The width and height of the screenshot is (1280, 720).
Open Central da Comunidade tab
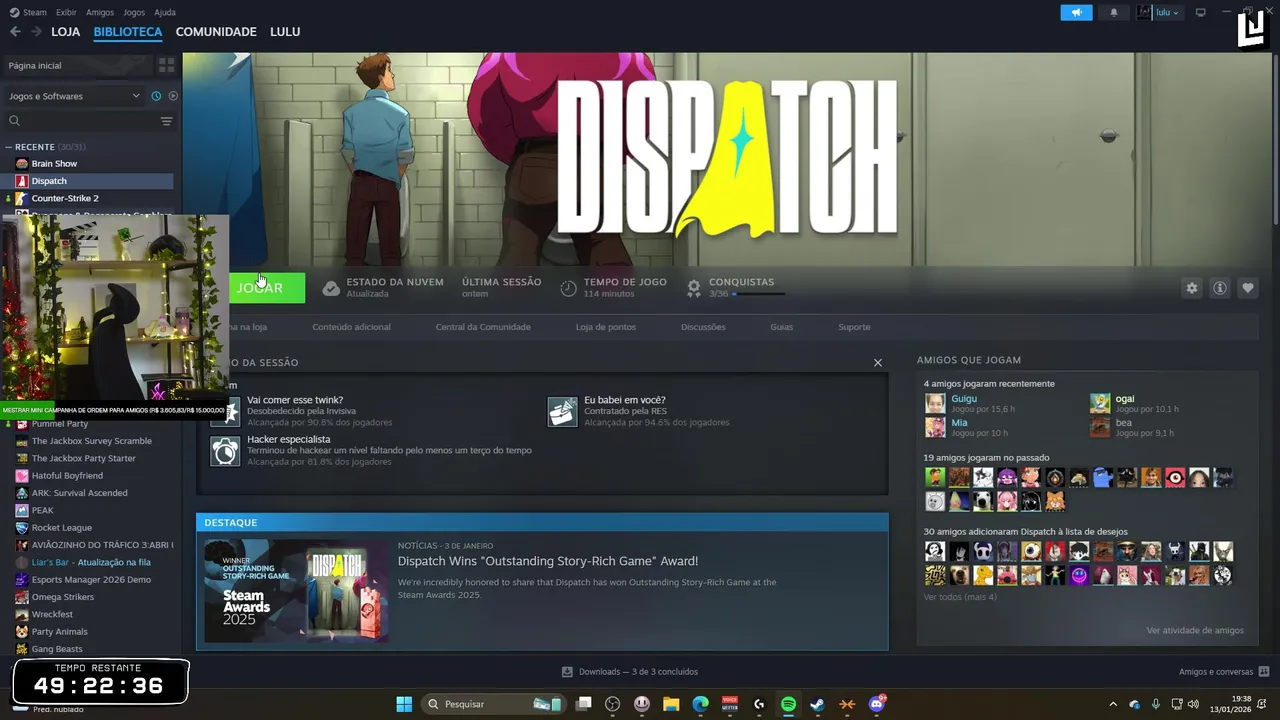click(x=483, y=327)
